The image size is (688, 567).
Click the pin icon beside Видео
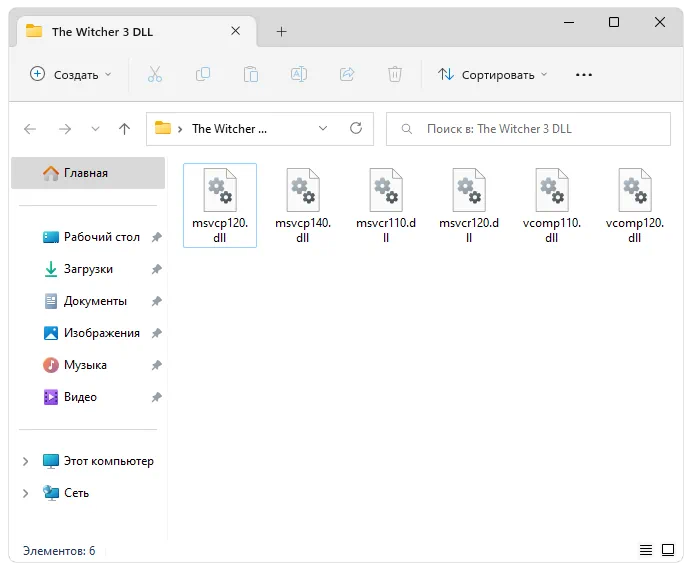[x=157, y=397]
